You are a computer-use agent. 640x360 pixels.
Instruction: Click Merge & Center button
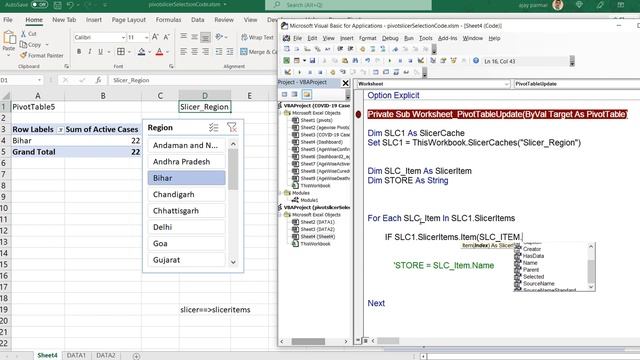point(258,52)
